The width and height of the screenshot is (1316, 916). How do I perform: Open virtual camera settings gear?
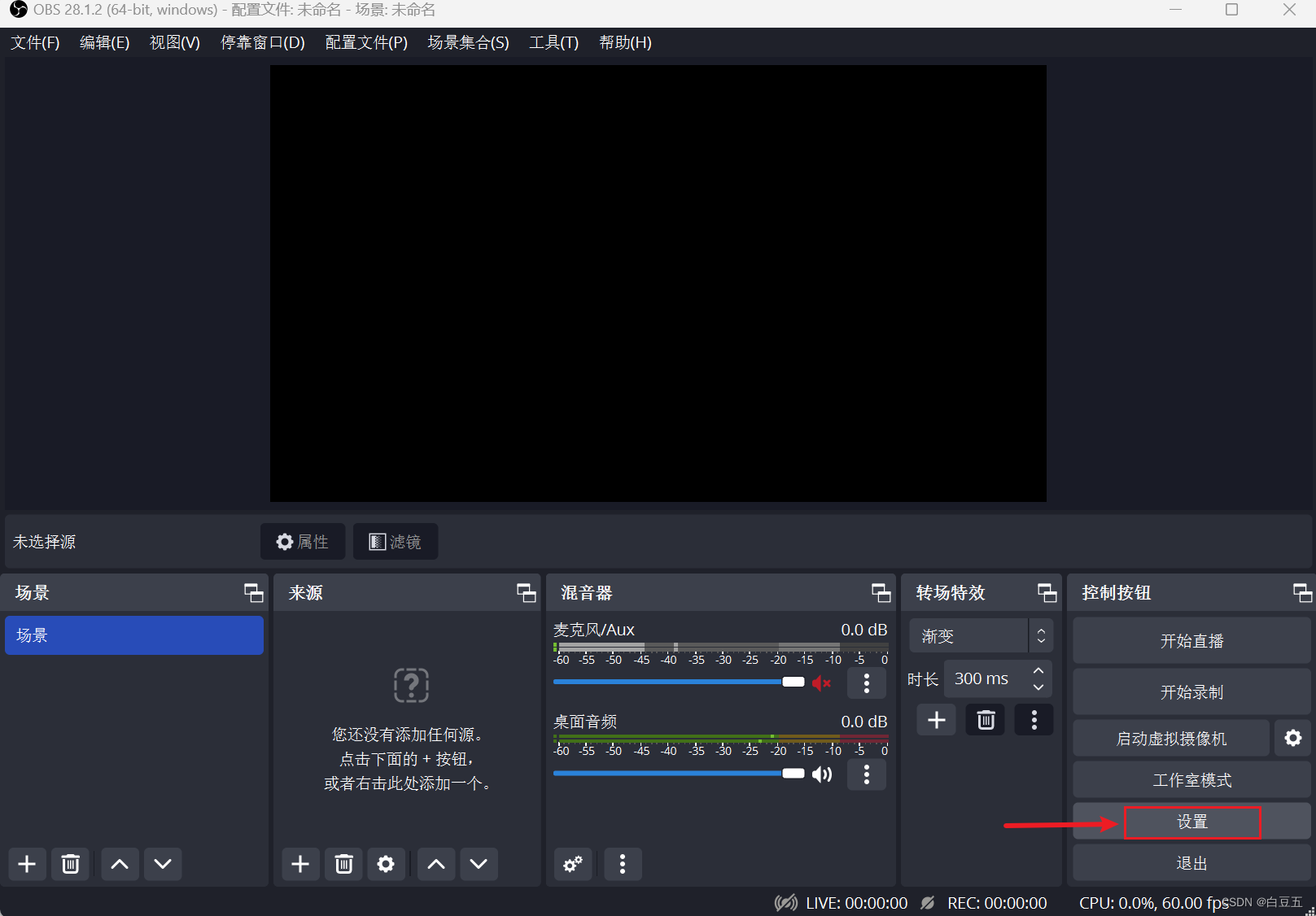point(1293,738)
